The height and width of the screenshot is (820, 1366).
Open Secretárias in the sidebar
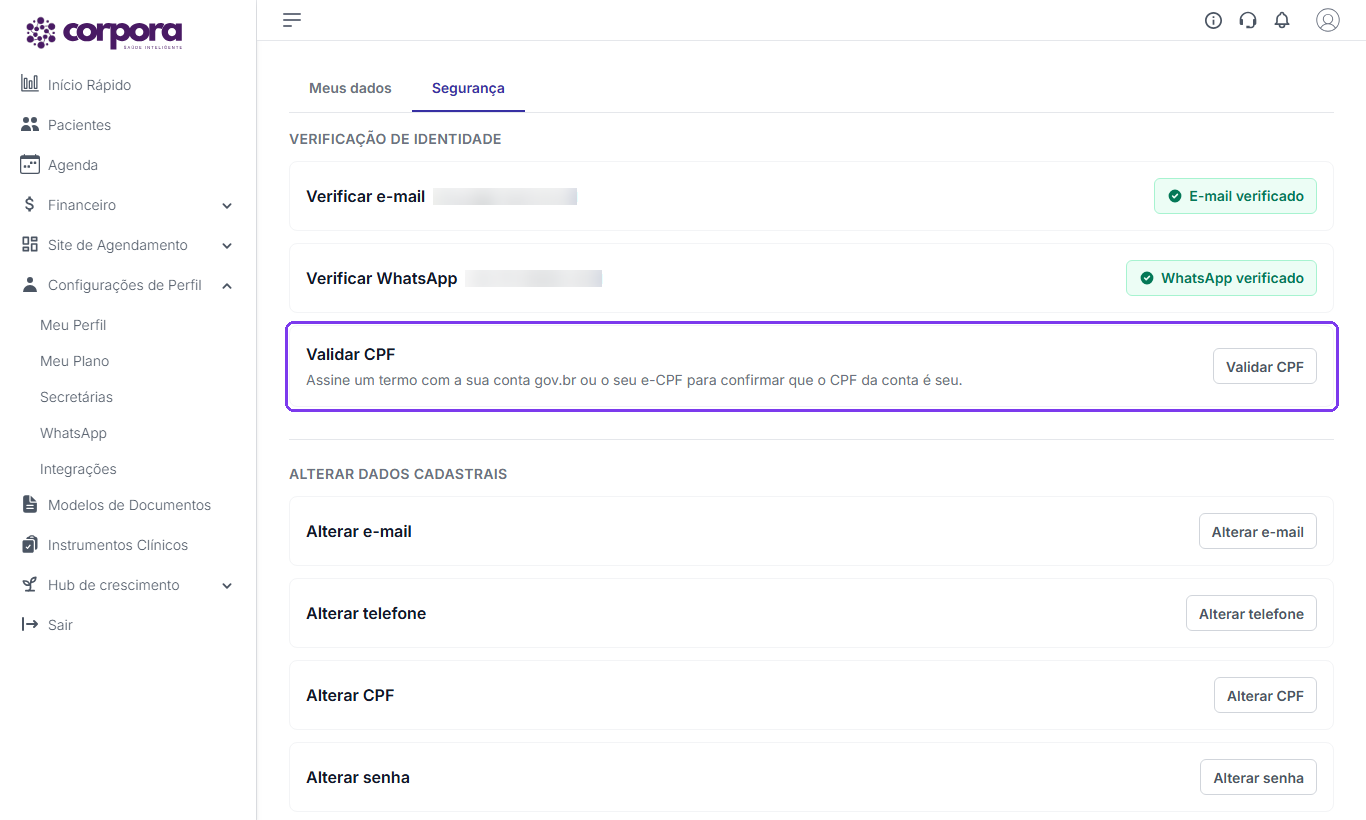[76, 397]
